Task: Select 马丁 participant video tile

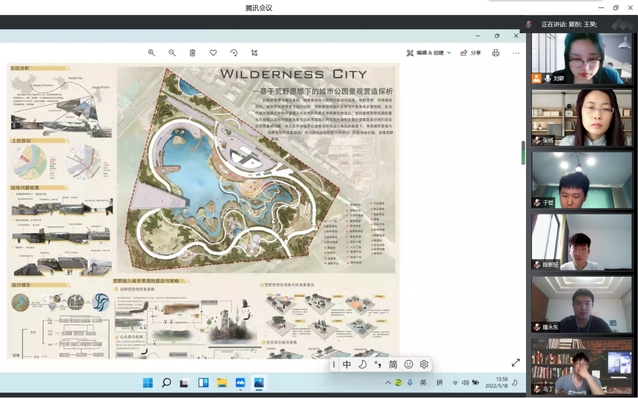Action: [582, 366]
